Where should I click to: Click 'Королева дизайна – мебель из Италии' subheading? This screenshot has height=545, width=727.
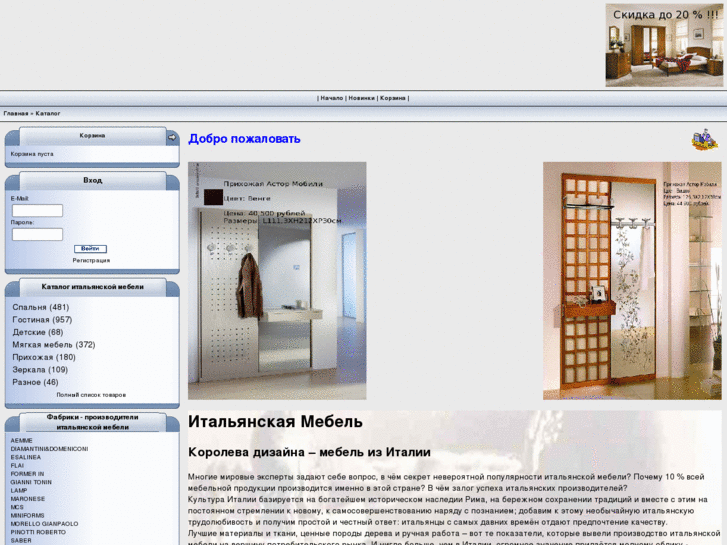point(309,452)
